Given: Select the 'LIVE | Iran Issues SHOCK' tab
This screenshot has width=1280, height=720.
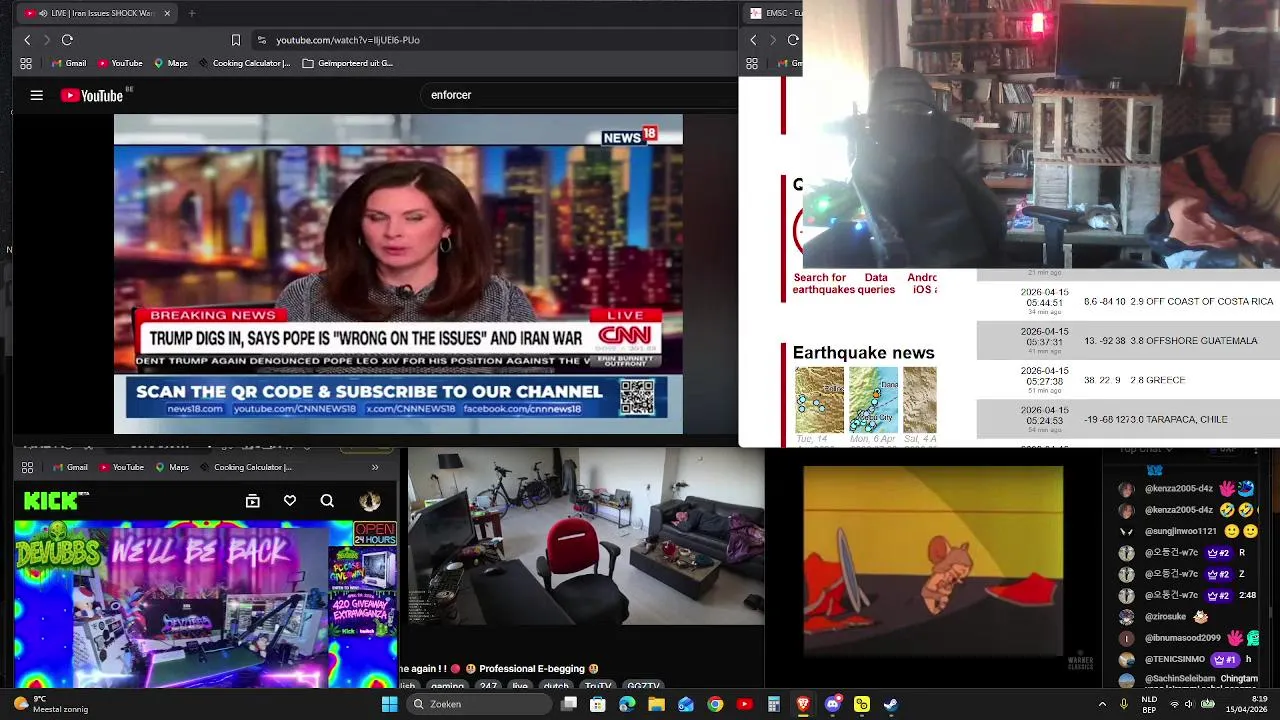Looking at the screenshot, I should 98,13.
